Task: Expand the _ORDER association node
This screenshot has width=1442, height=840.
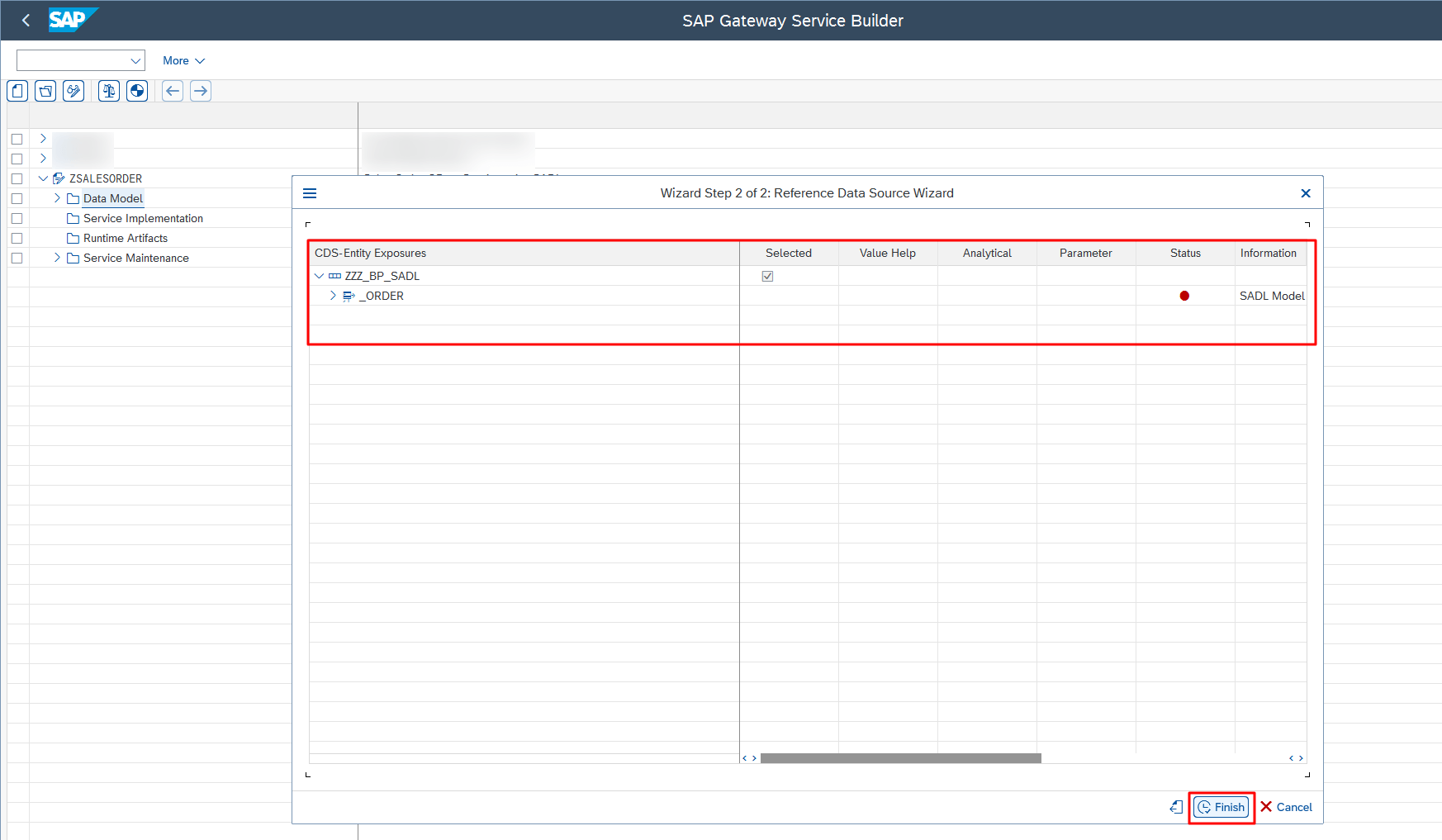Action: [x=333, y=296]
